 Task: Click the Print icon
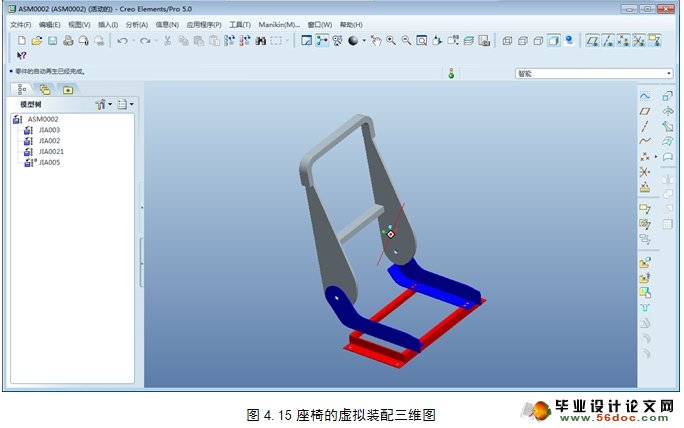68,41
